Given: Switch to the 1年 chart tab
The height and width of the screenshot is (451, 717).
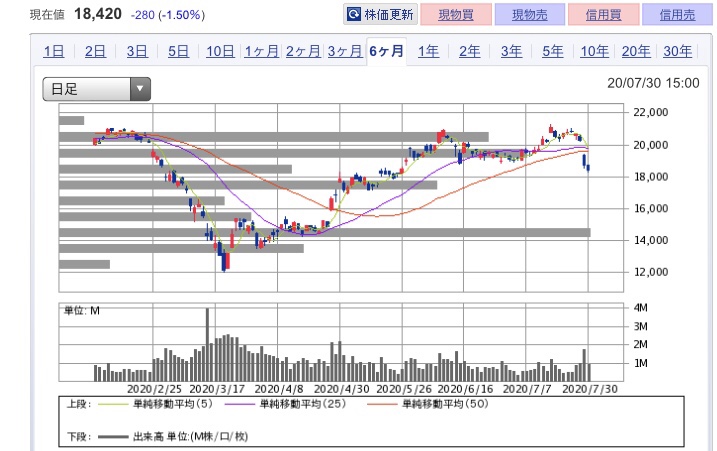Looking at the screenshot, I should [x=428, y=51].
